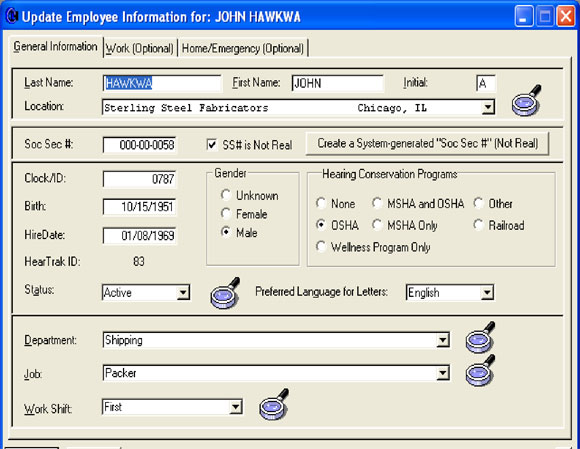Choose the Other hearing program option

pos(478,203)
